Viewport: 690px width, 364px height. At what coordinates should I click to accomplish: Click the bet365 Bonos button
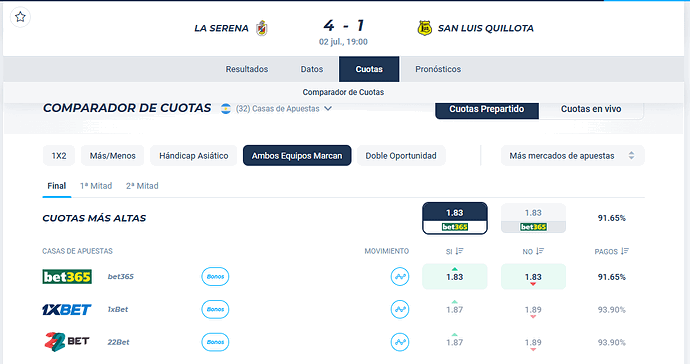pos(215,276)
